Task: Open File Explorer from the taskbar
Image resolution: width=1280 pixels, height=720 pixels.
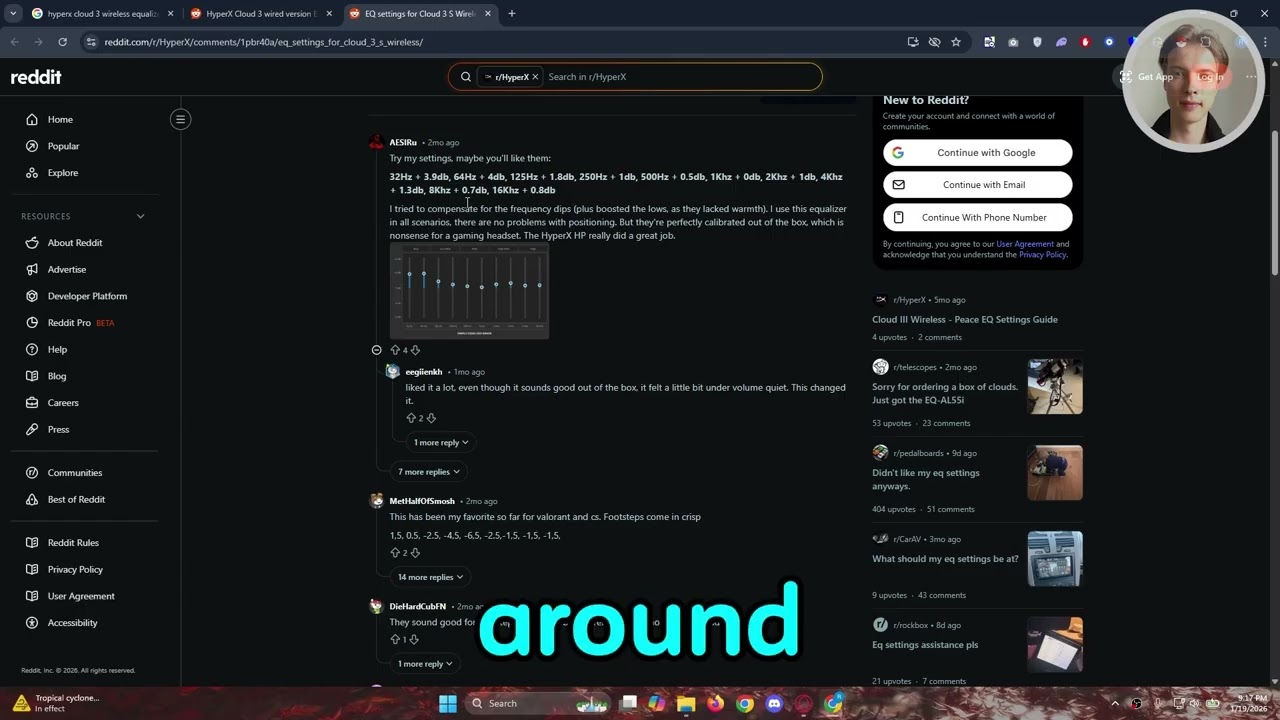Action: pos(686,703)
